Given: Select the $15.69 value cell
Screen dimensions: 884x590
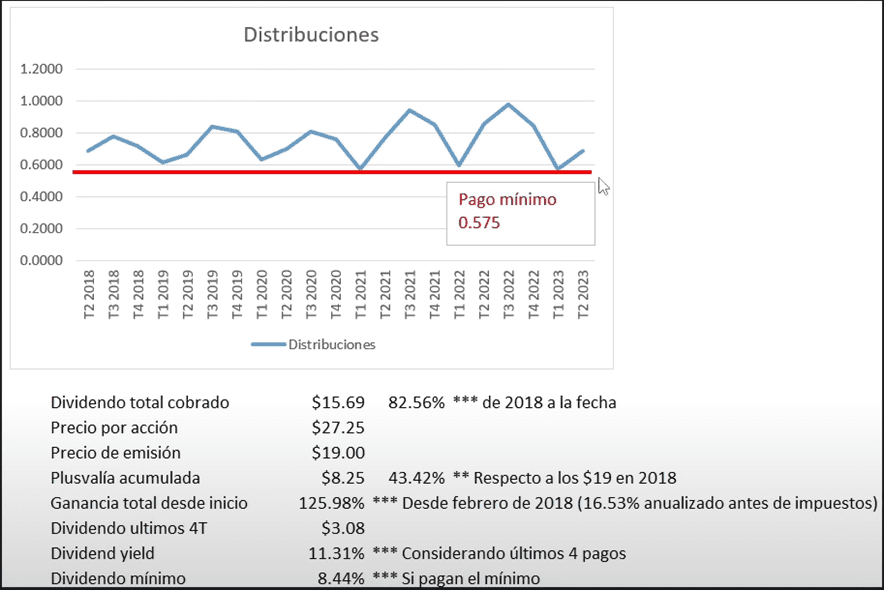Looking at the screenshot, I should (337, 403).
